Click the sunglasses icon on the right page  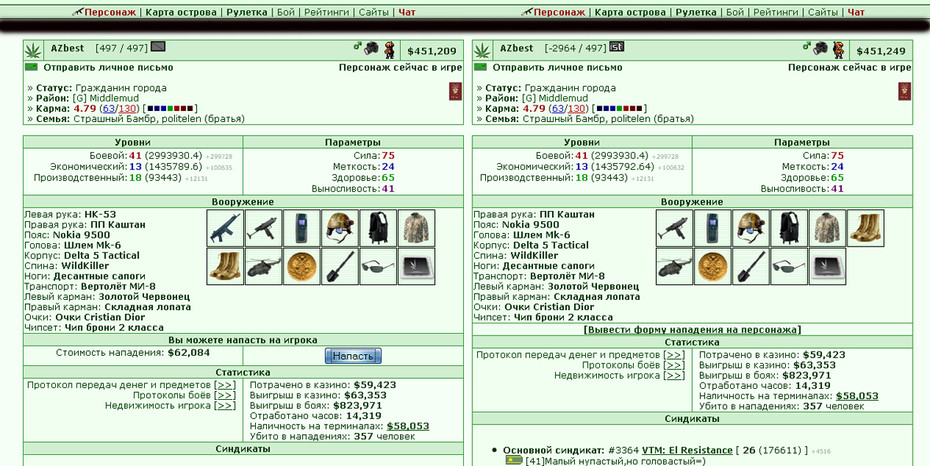point(789,267)
